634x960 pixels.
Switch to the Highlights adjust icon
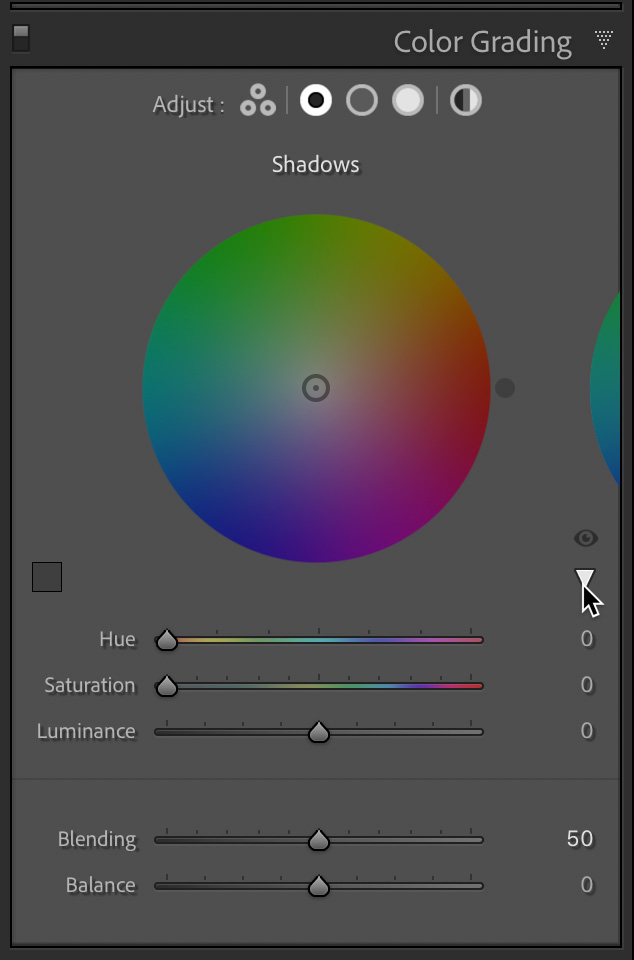coord(408,101)
